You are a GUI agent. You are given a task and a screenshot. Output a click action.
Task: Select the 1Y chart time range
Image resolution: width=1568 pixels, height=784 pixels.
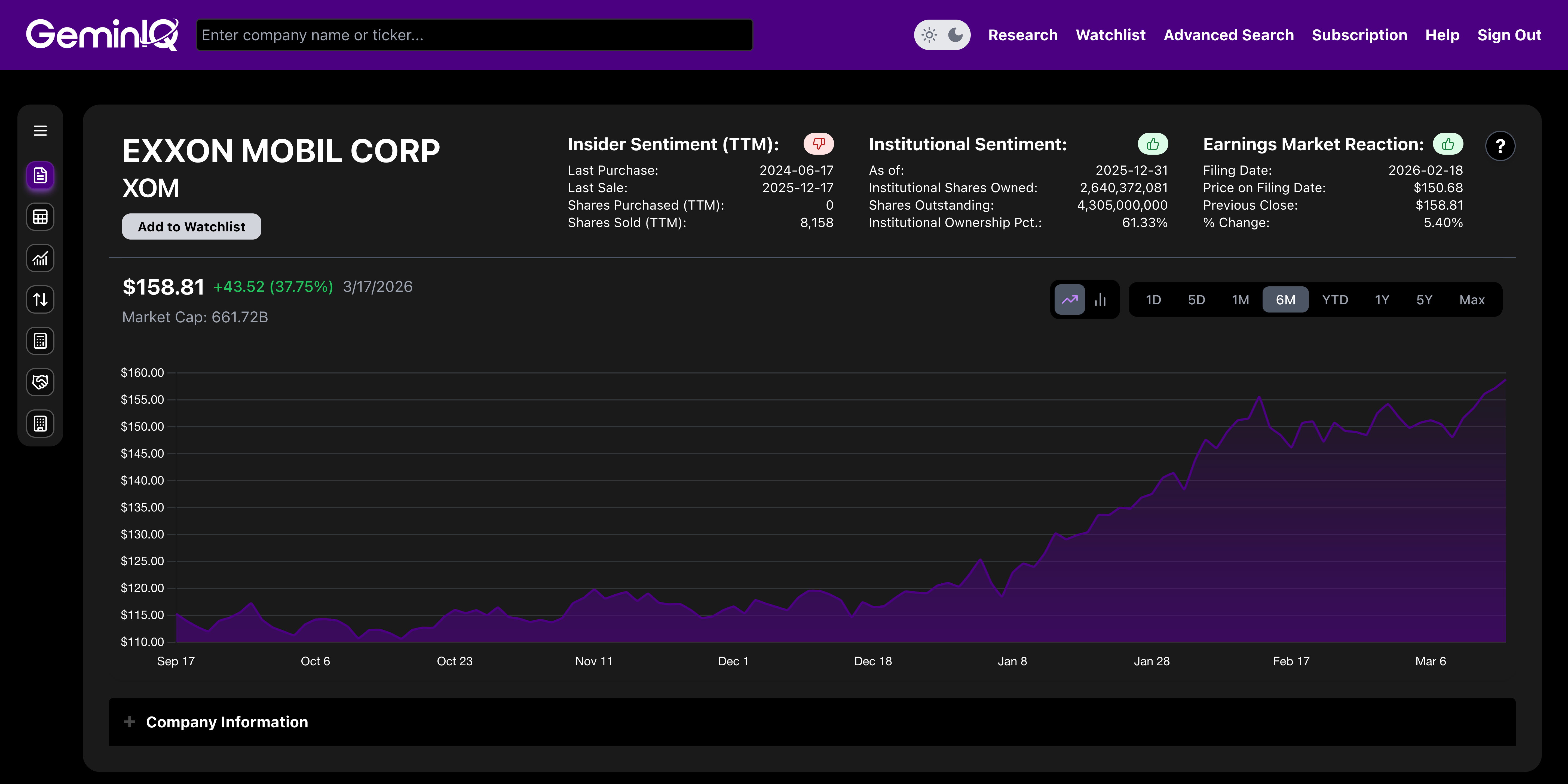tap(1382, 299)
